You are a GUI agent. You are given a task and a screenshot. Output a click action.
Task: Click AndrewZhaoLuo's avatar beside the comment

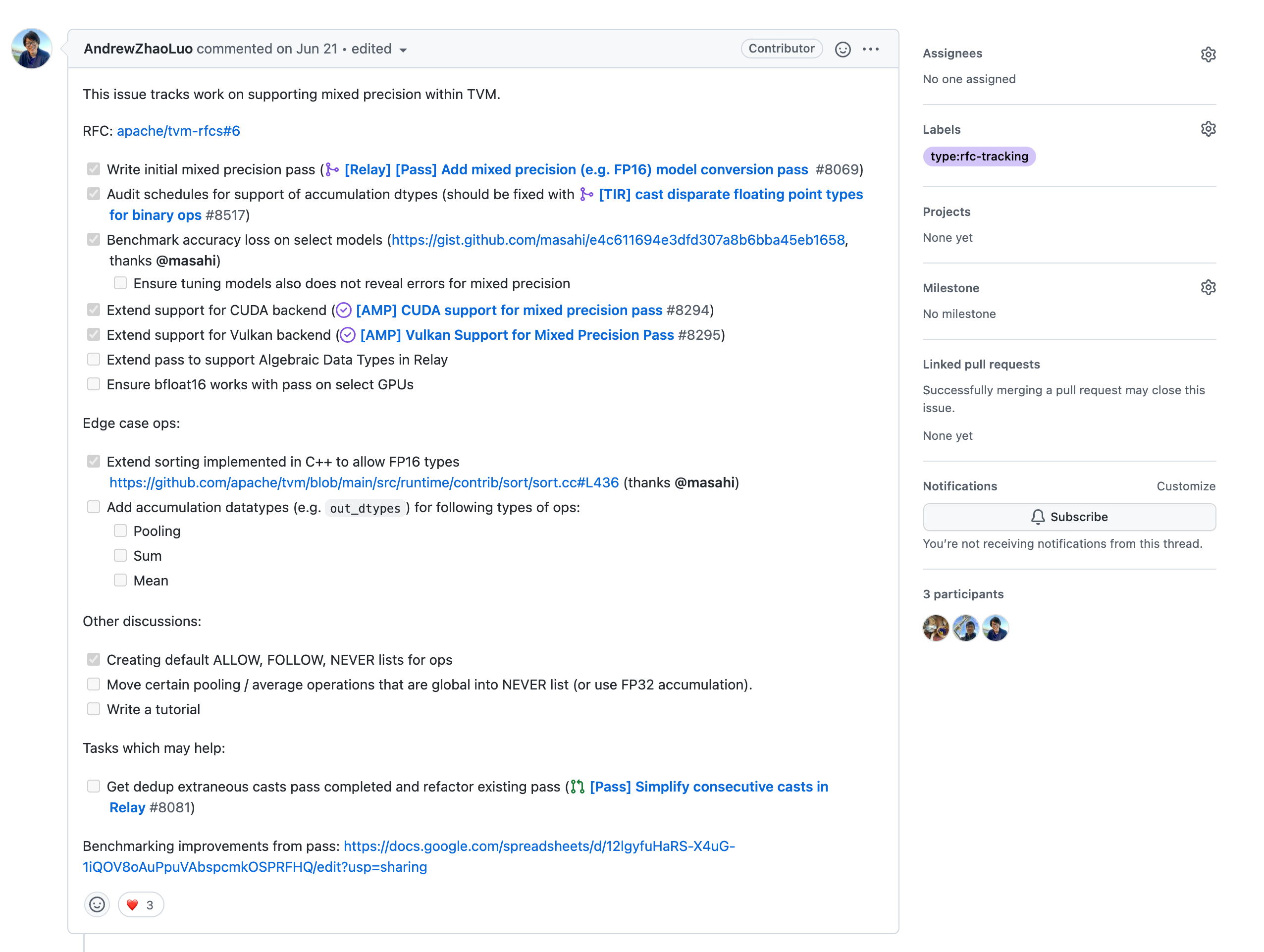click(32, 49)
